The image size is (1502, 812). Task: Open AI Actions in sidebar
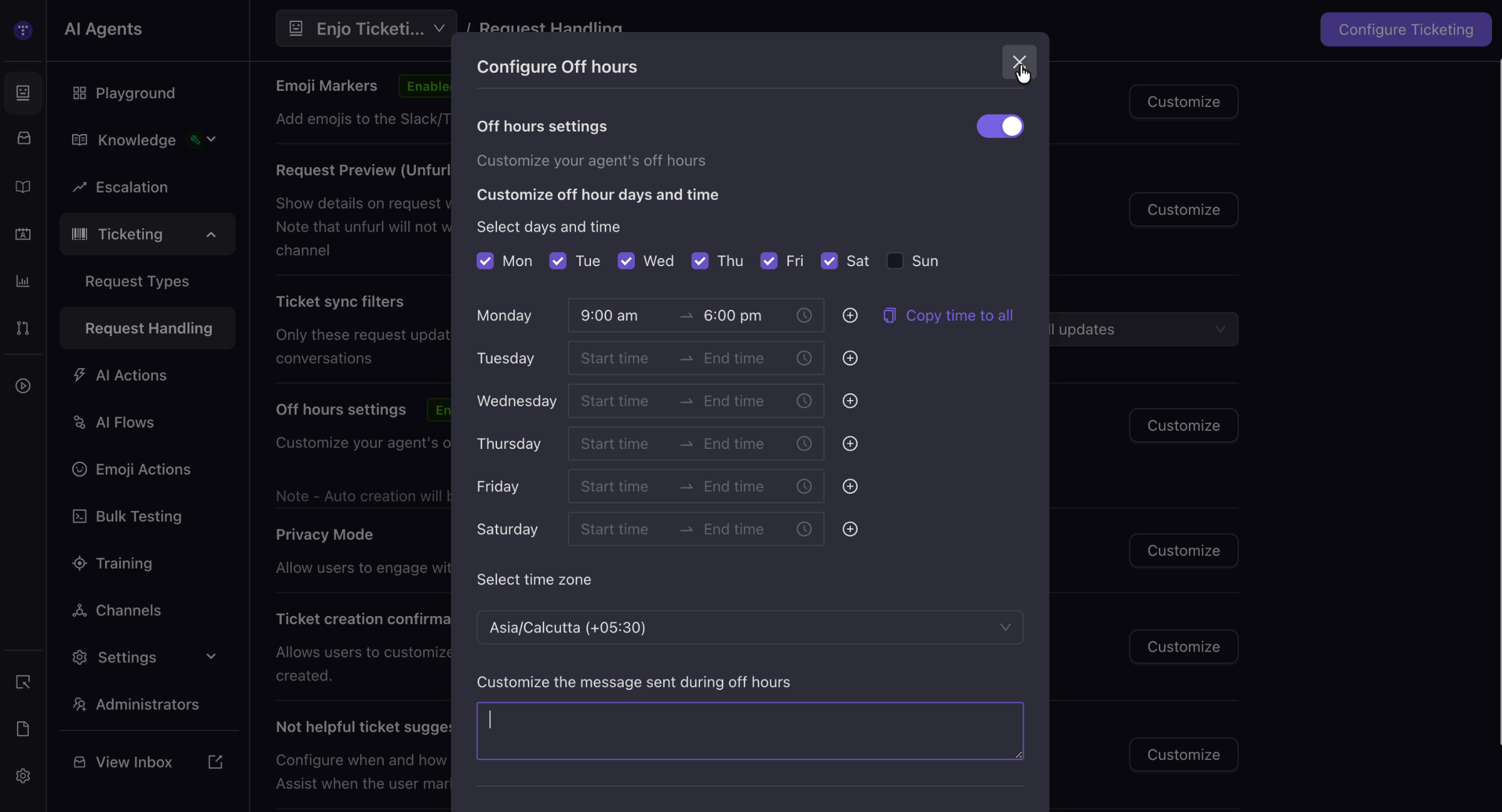click(x=147, y=375)
